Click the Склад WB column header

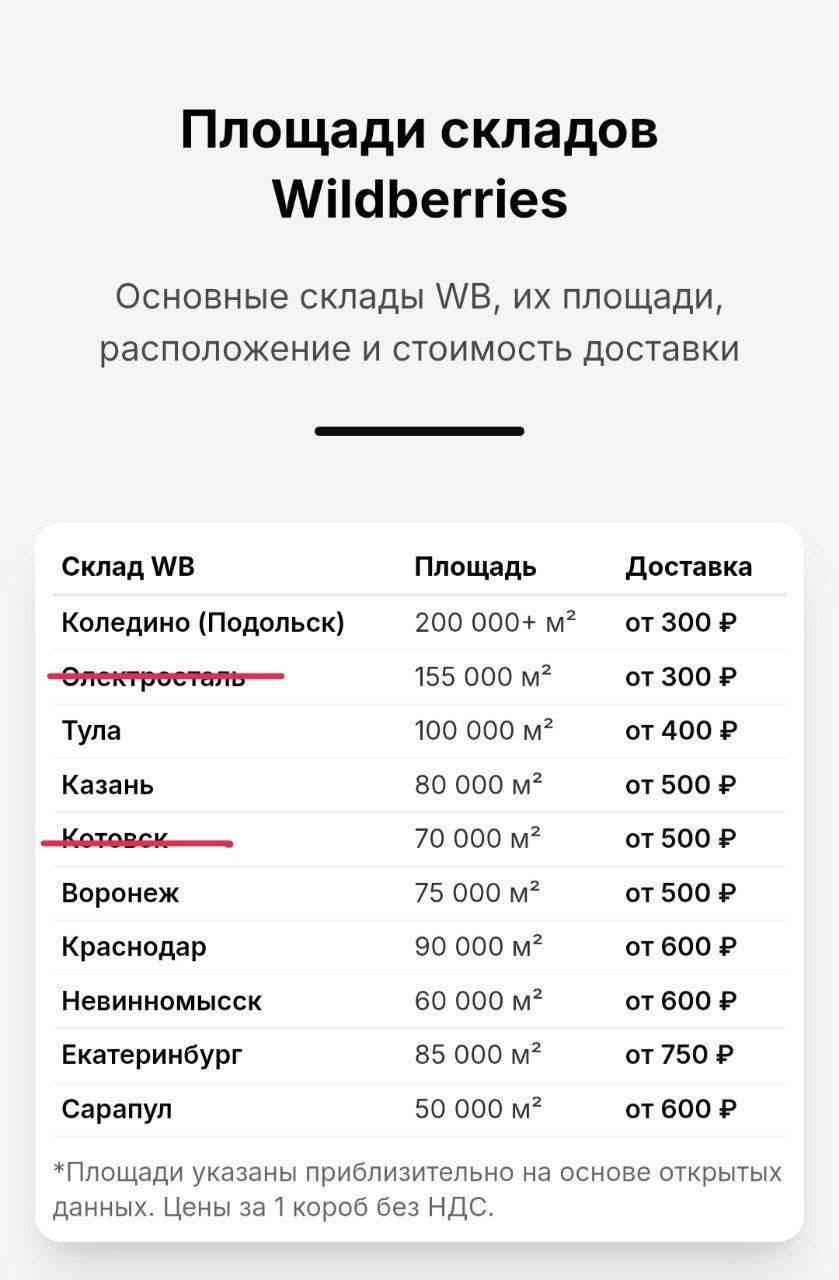point(128,567)
